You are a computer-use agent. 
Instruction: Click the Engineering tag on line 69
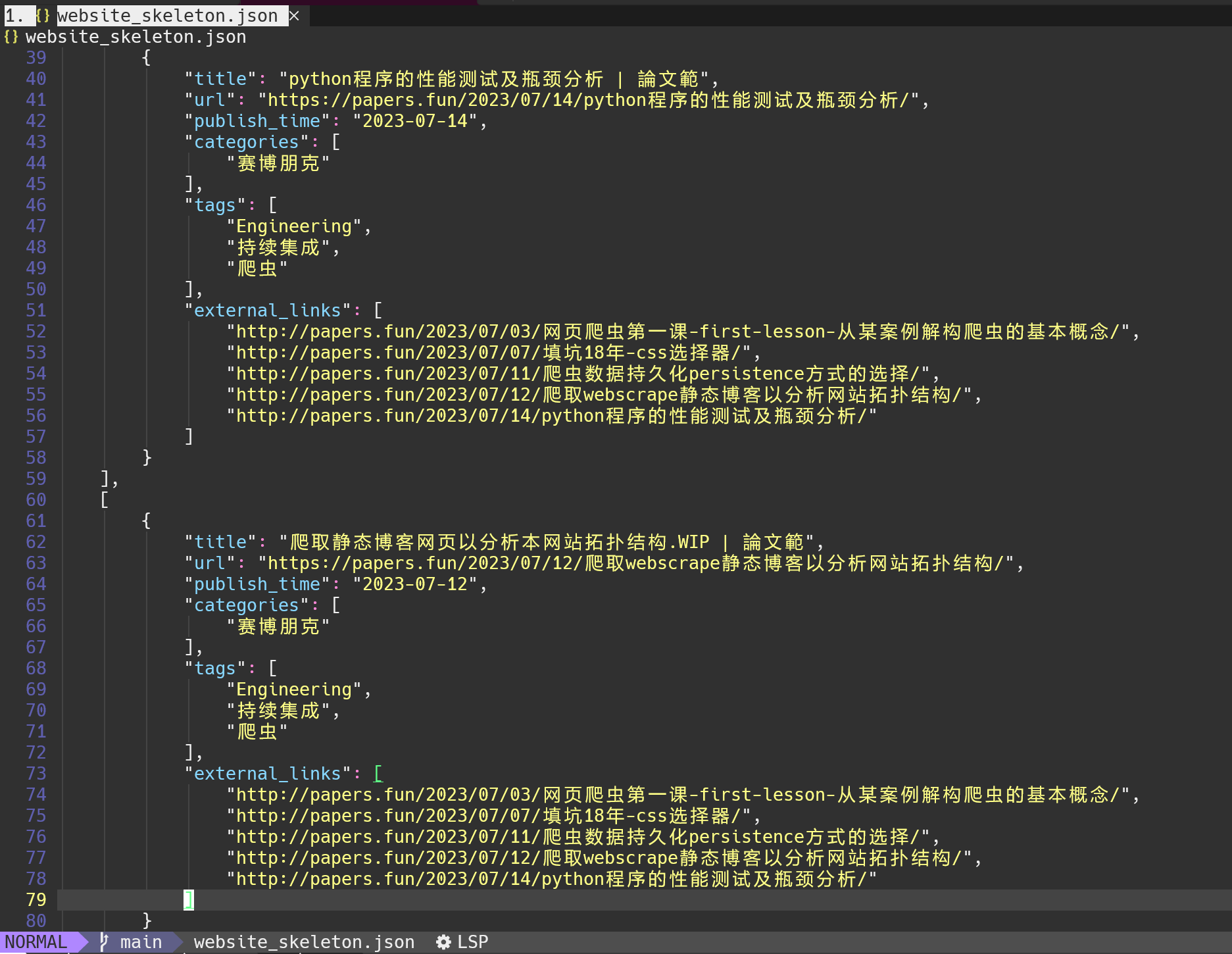[x=294, y=690]
